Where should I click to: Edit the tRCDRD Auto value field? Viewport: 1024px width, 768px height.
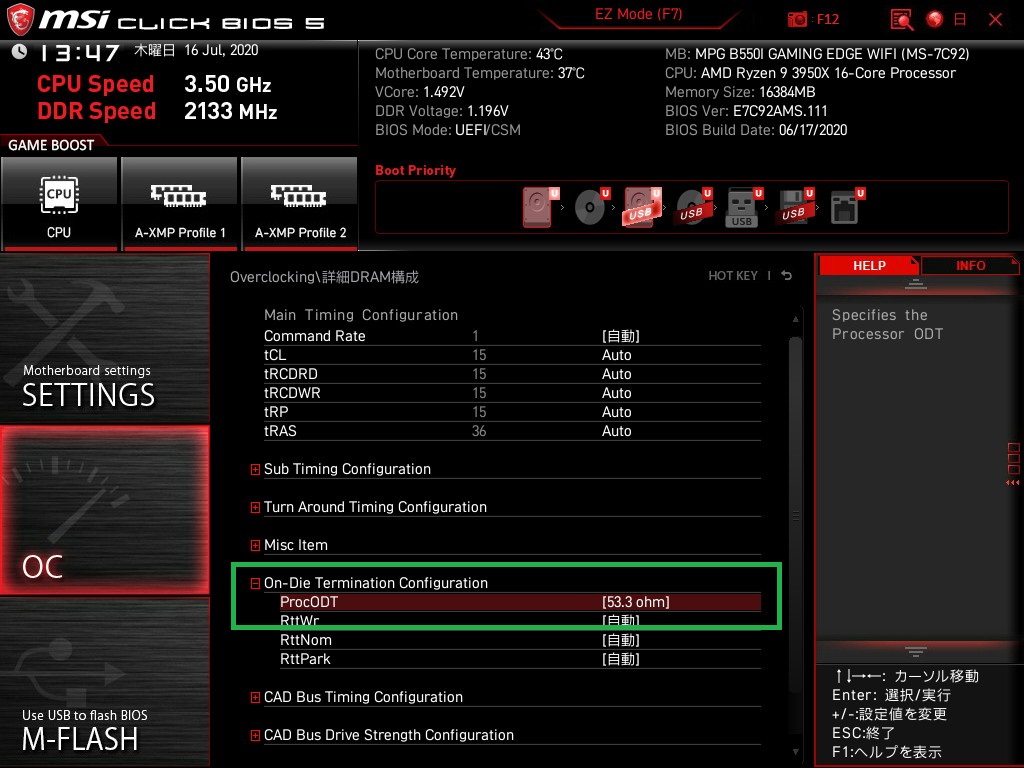(x=616, y=374)
